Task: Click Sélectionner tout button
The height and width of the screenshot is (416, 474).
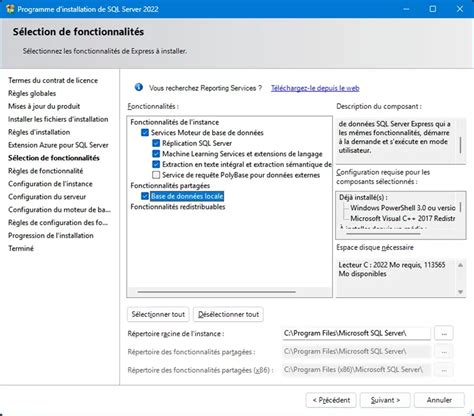Action: coord(158,314)
